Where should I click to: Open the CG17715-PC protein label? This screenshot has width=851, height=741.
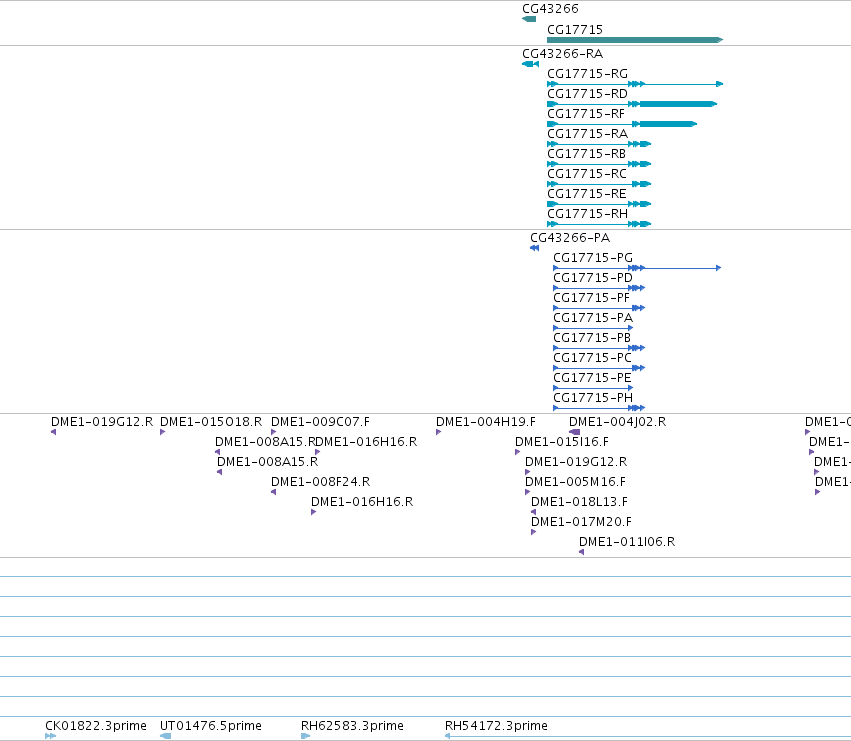tap(592, 358)
